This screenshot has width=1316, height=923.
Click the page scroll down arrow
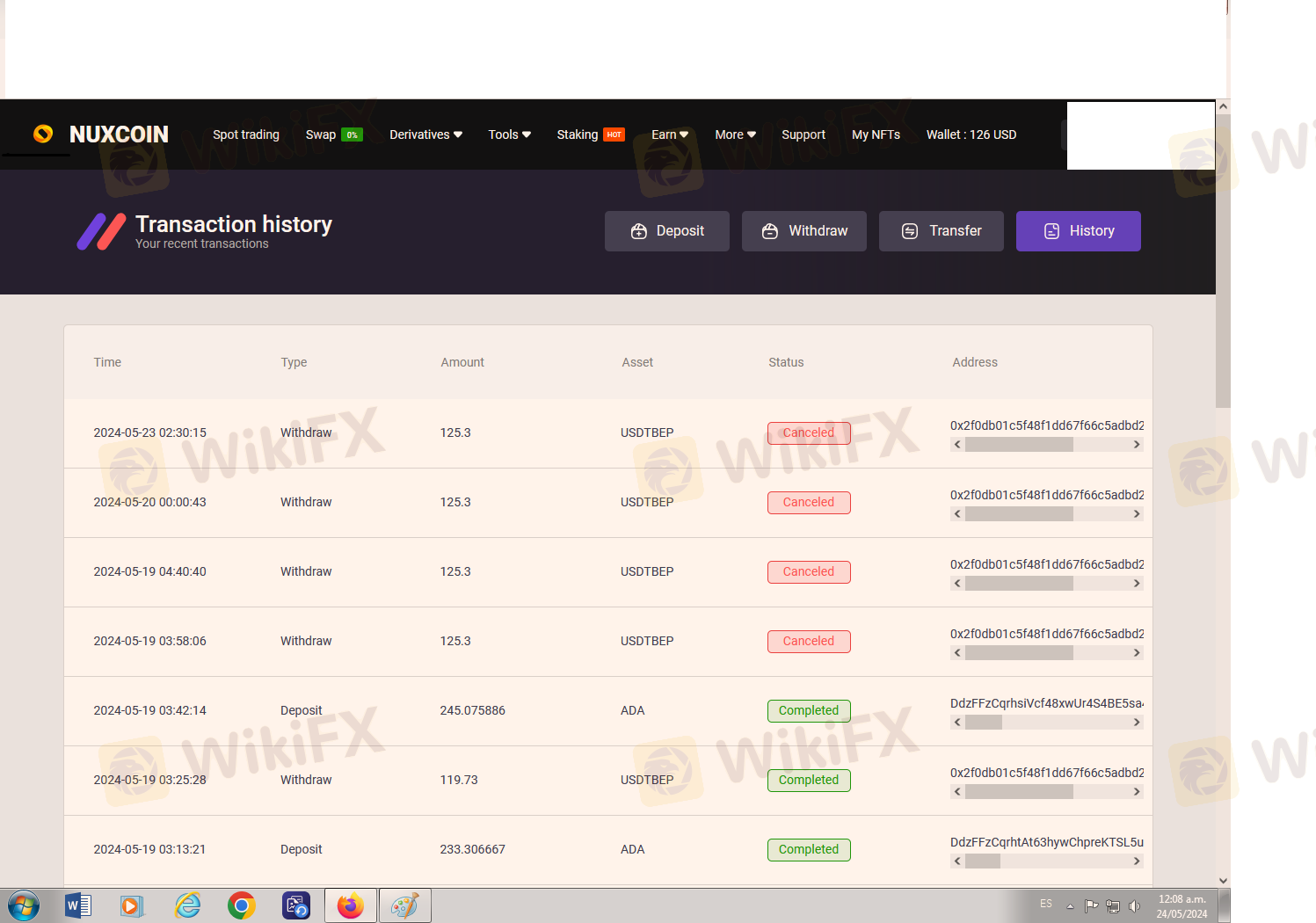tap(1223, 880)
